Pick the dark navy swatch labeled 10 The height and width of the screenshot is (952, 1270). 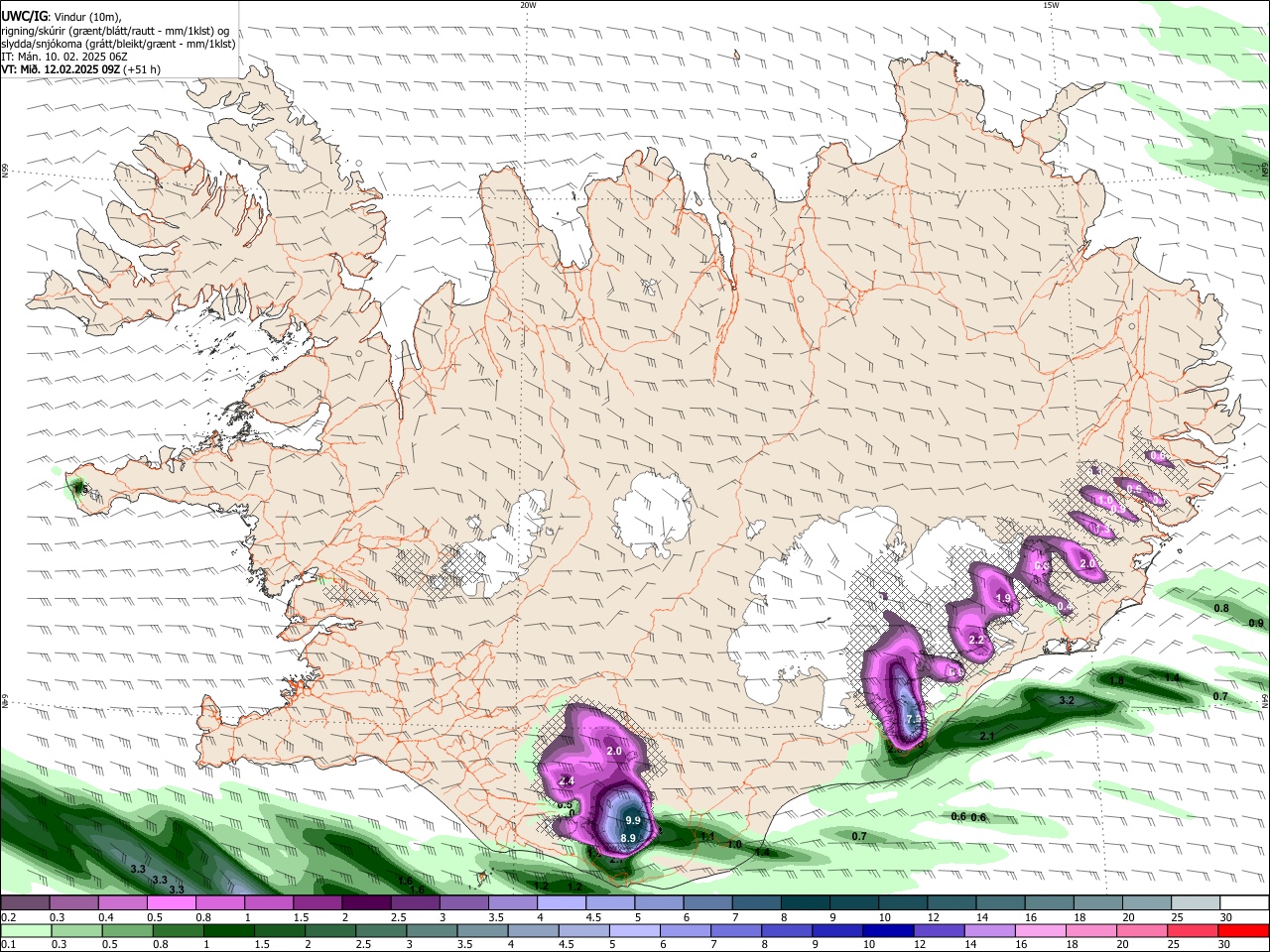click(x=886, y=930)
